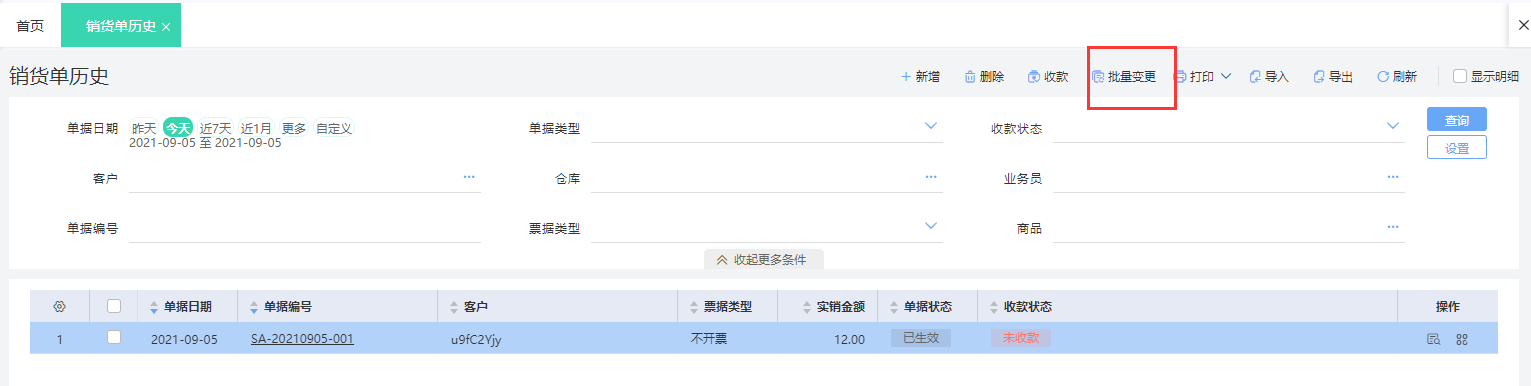The width and height of the screenshot is (1531, 386).
Task: Click the 导出 export icon
Action: tap(1319, 77)
